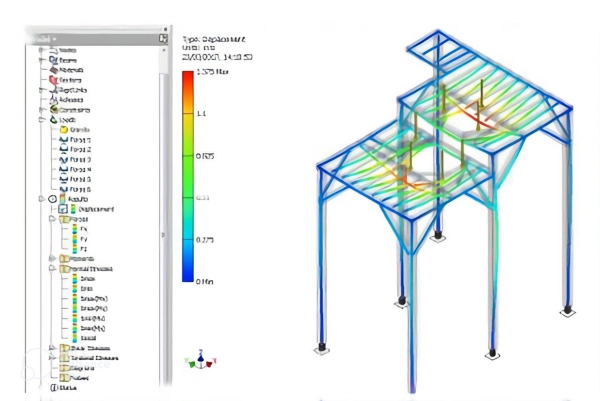The width and height of the screenshot is (600, 401).
Task: Click the Fx result icon
Action: [x=75, y=229]
